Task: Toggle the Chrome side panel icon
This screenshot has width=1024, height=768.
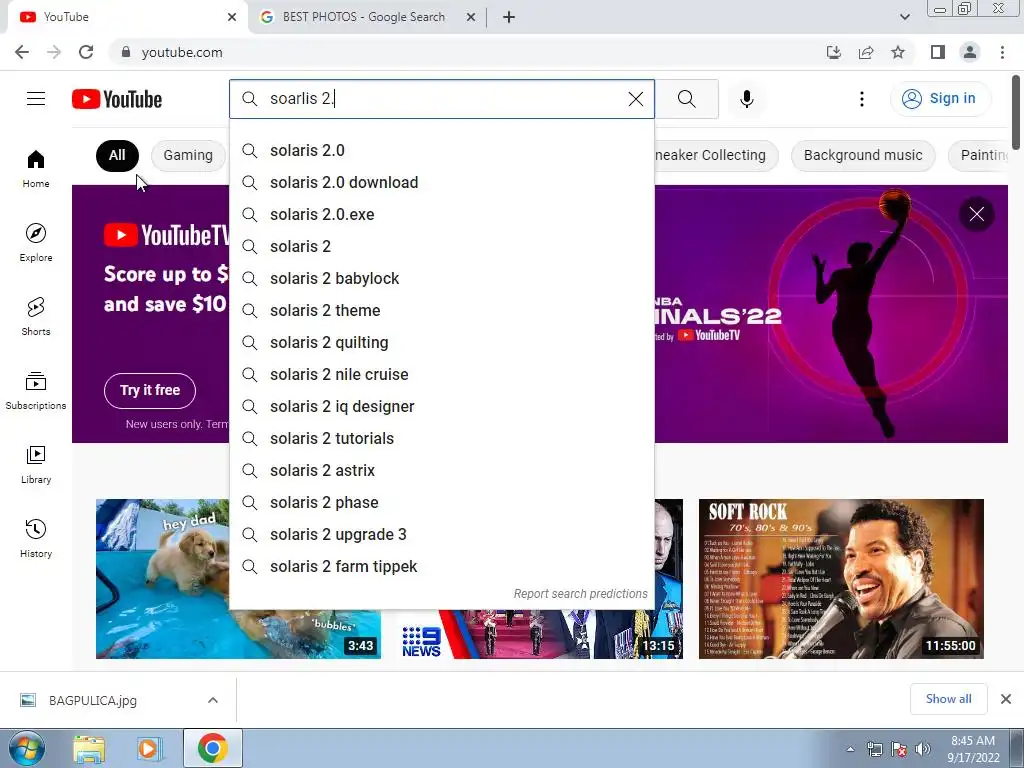Action: click(x=938, y=52)
